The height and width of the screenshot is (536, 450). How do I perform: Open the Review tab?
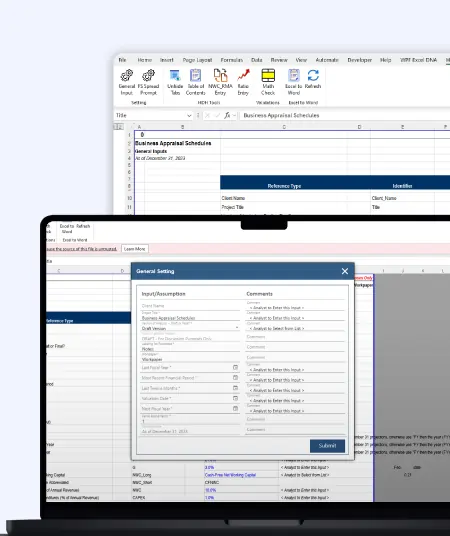point(279,60)
